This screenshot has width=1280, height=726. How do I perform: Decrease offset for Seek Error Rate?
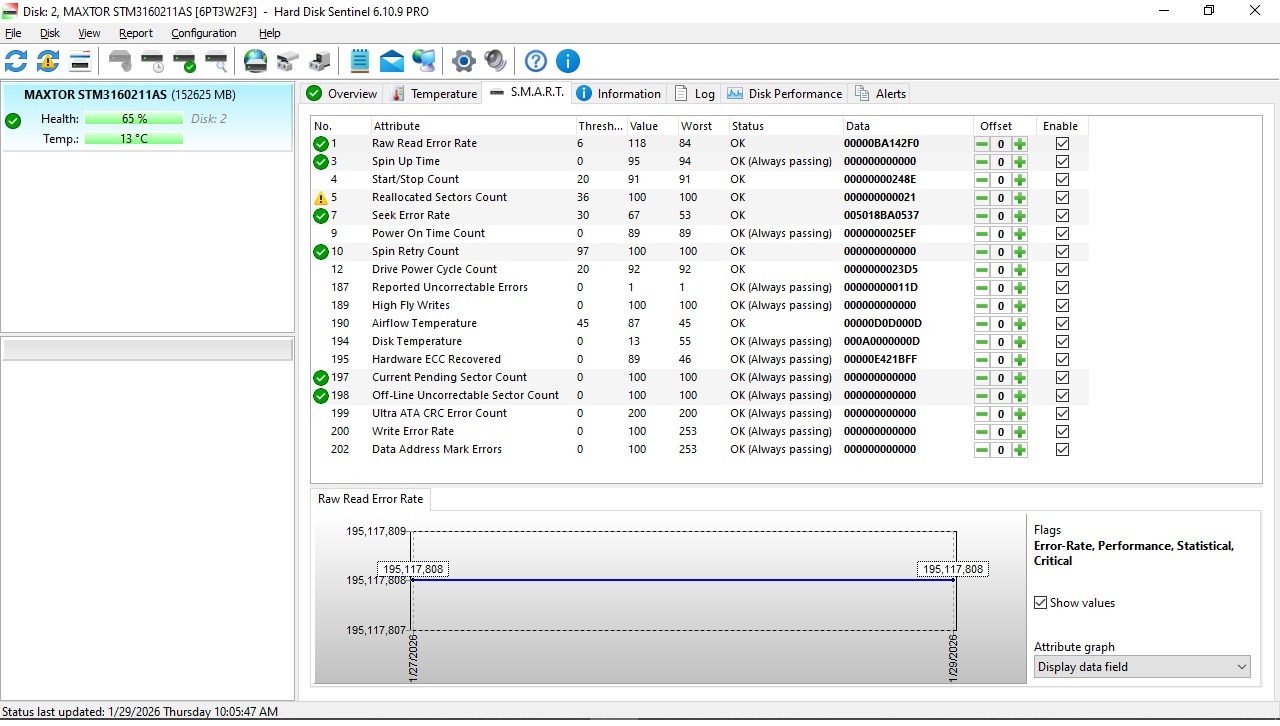tap(982, 216)
